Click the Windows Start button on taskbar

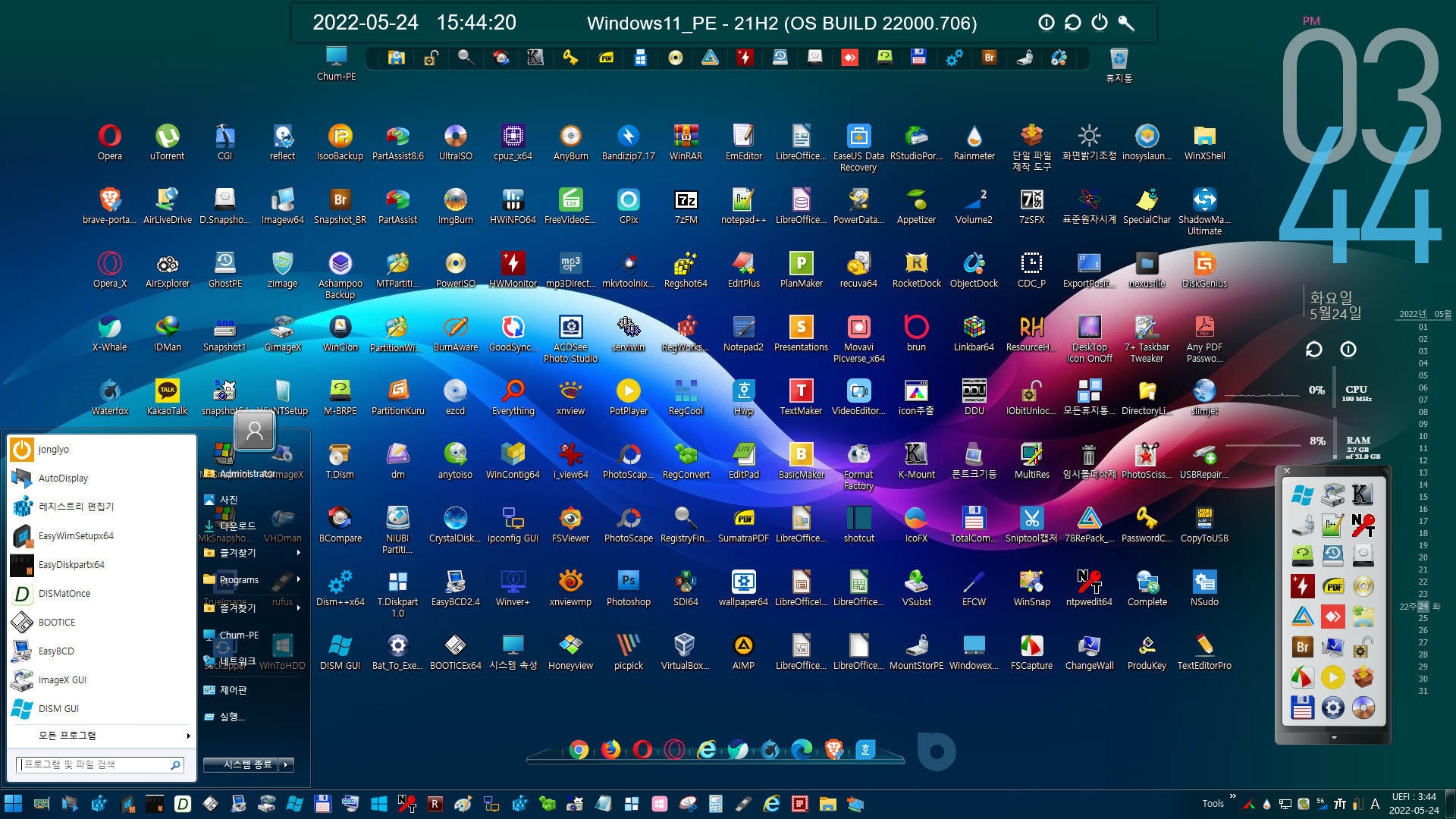[13, 804]
